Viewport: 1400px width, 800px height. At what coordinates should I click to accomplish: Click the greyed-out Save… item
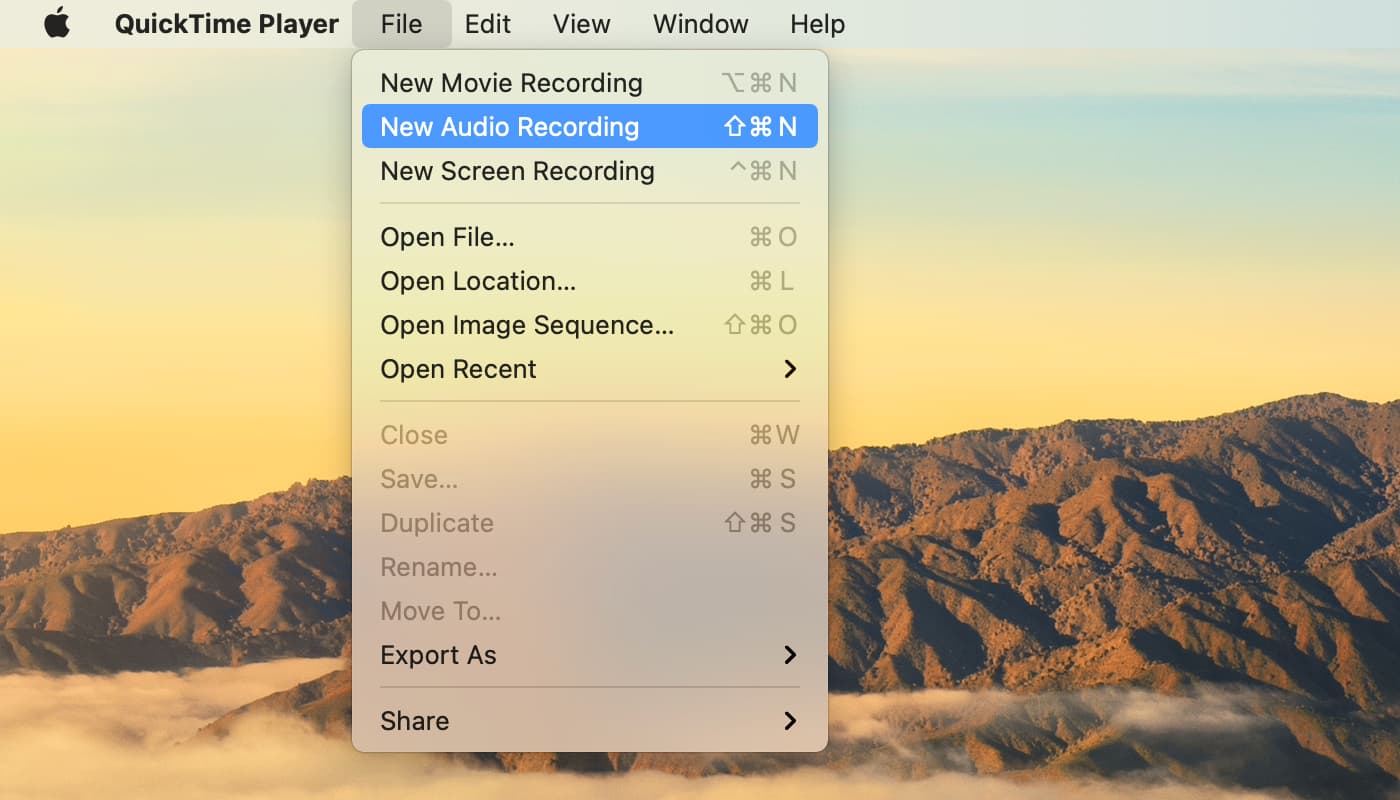[590, 479]
